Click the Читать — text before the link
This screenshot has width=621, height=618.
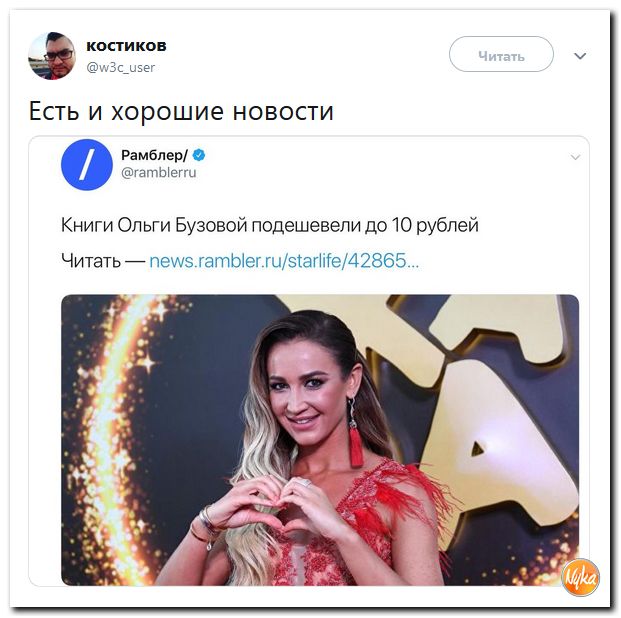(x=103, y=261)
